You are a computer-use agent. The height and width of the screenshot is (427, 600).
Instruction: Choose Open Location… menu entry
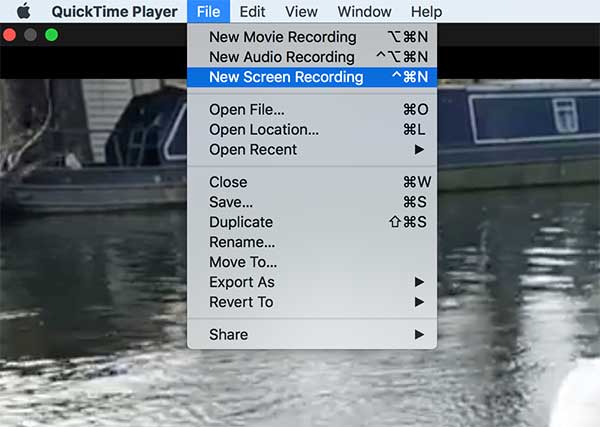click(312, 130)
